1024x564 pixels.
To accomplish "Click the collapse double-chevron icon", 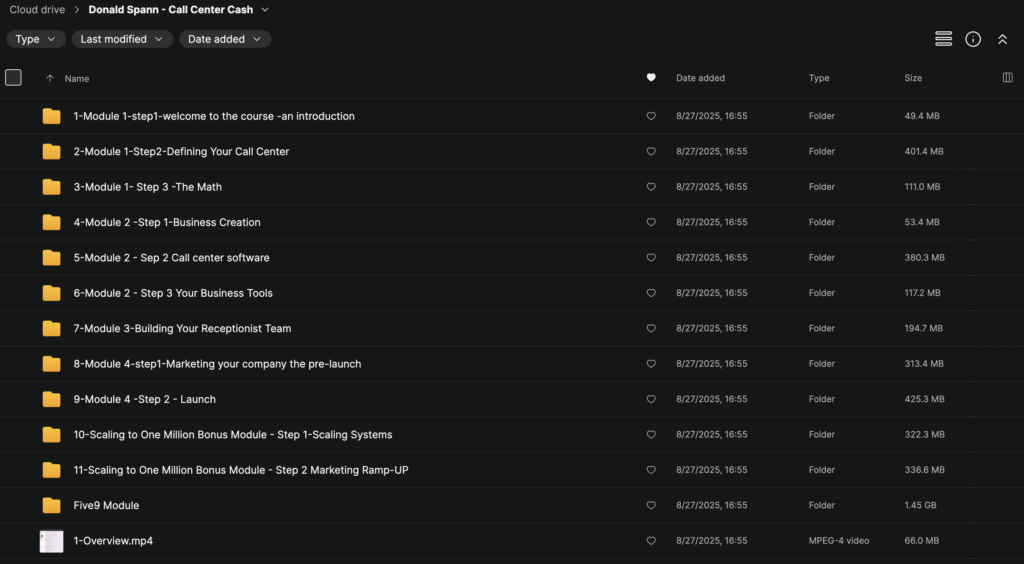I will [x=1002, y=39].
